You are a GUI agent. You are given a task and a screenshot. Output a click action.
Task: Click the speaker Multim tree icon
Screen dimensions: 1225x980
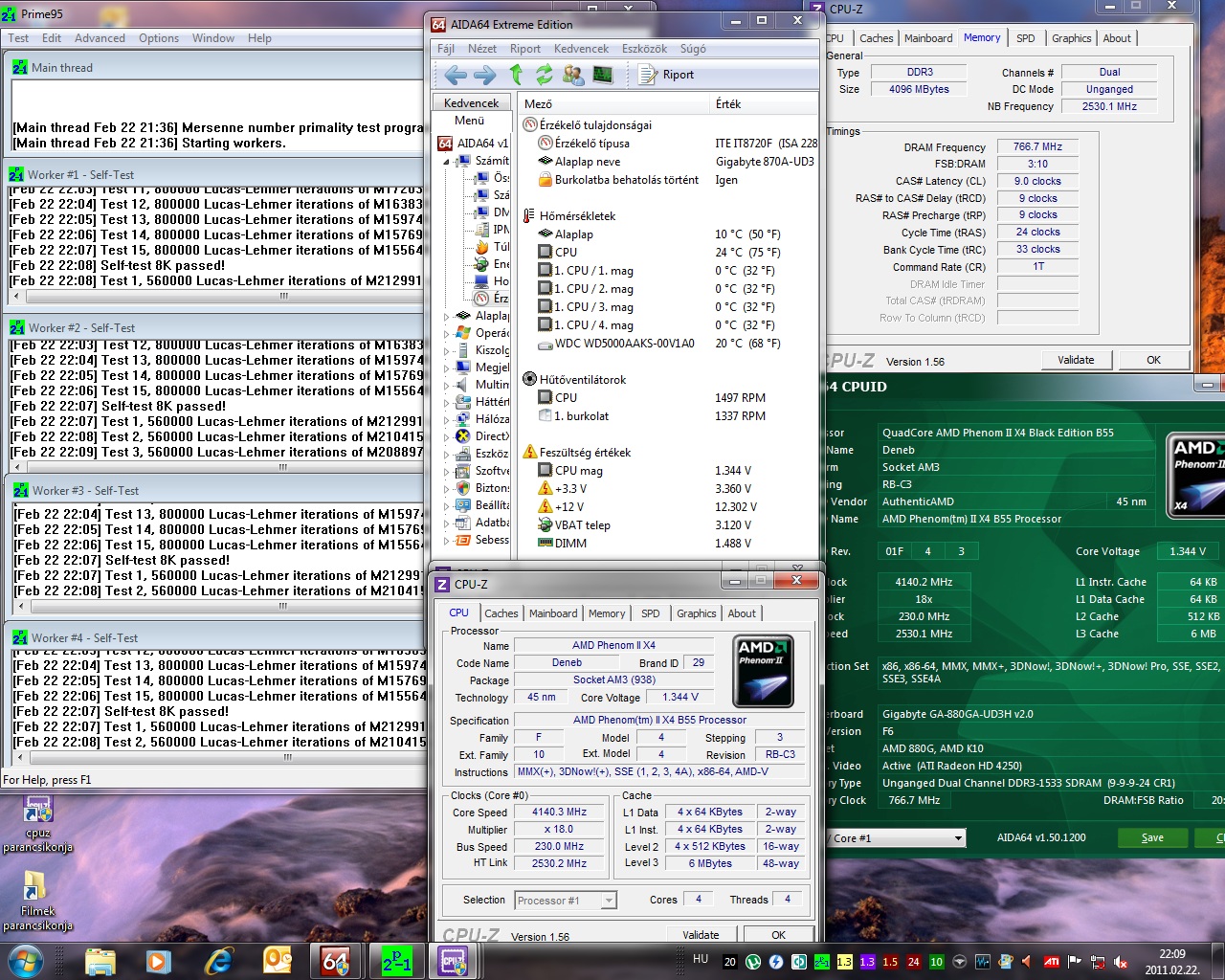(x=463, y=385)
